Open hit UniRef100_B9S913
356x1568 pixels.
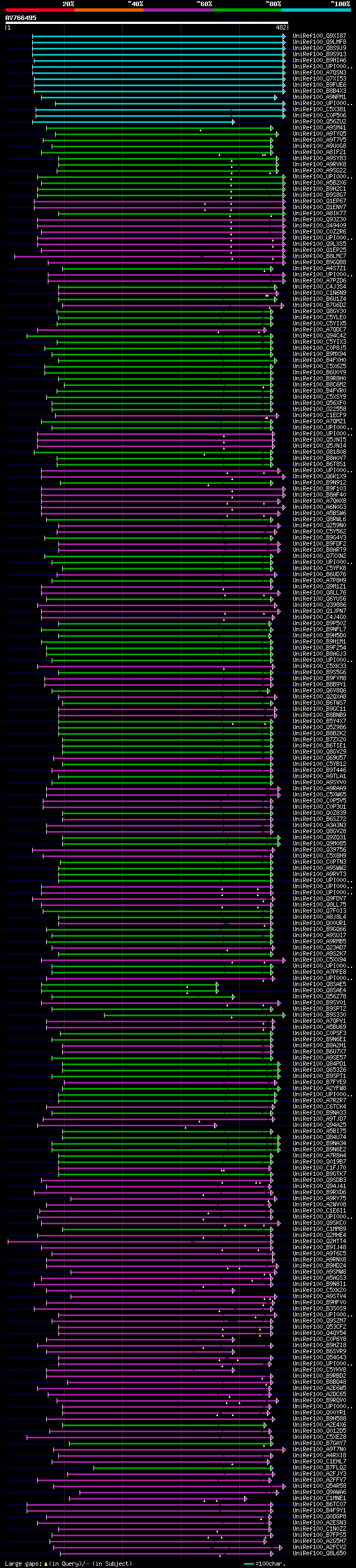[x=319, y=54]
